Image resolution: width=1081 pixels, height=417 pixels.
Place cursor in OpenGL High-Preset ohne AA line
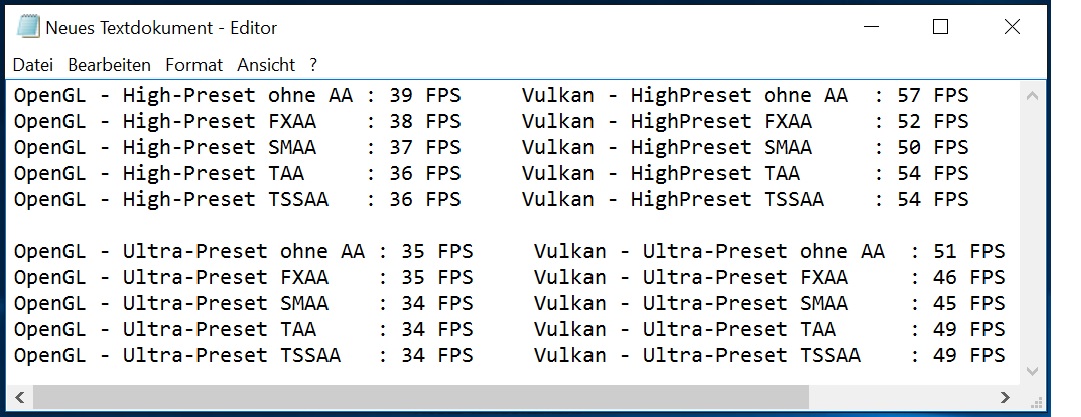[x=237, y=95]
